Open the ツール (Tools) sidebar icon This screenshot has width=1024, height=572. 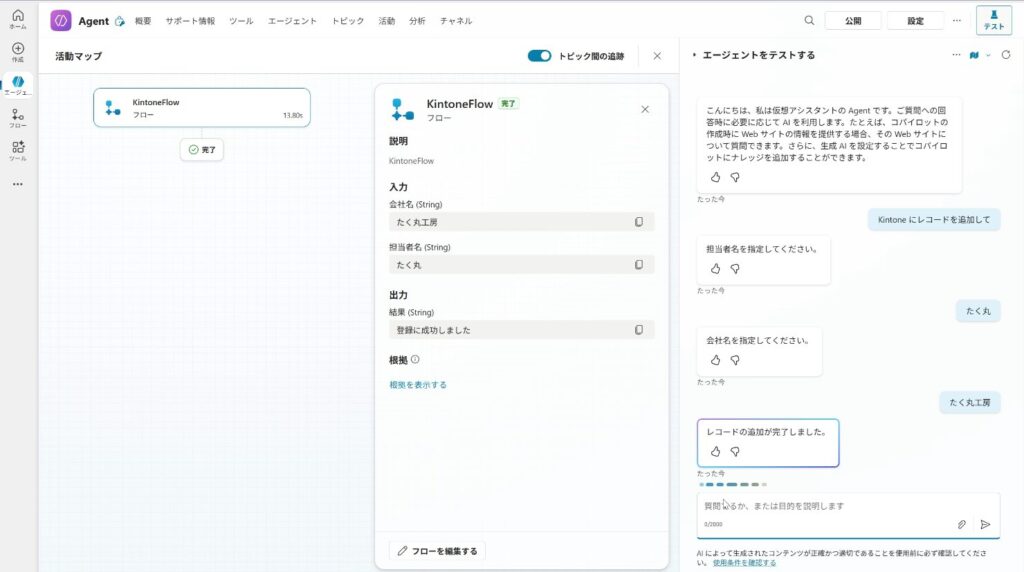click(x=17, y=149)
